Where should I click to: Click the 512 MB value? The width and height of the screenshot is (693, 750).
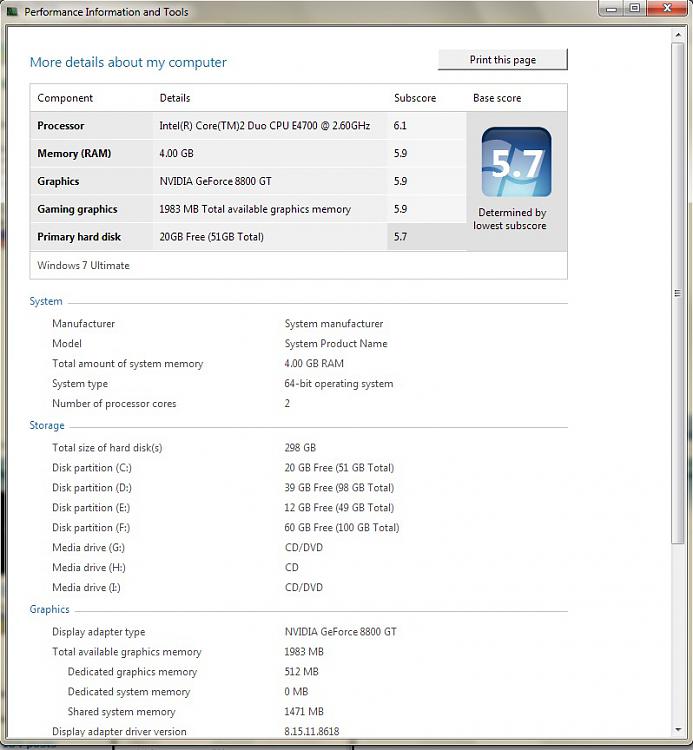pyautogui.click(x=301, y=672)
